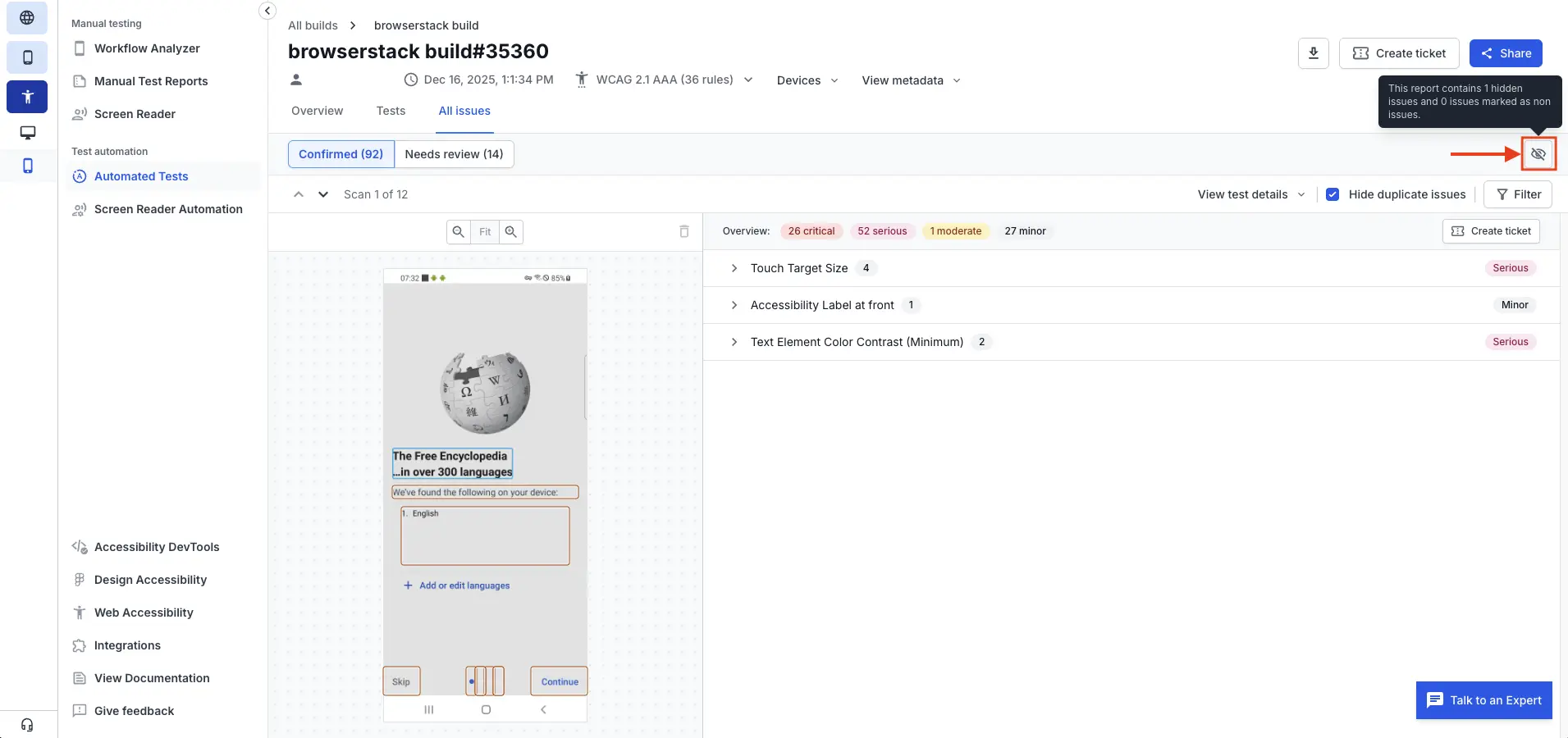
Task: Click zoom out magnifier icon
Action: pos(459,232)
